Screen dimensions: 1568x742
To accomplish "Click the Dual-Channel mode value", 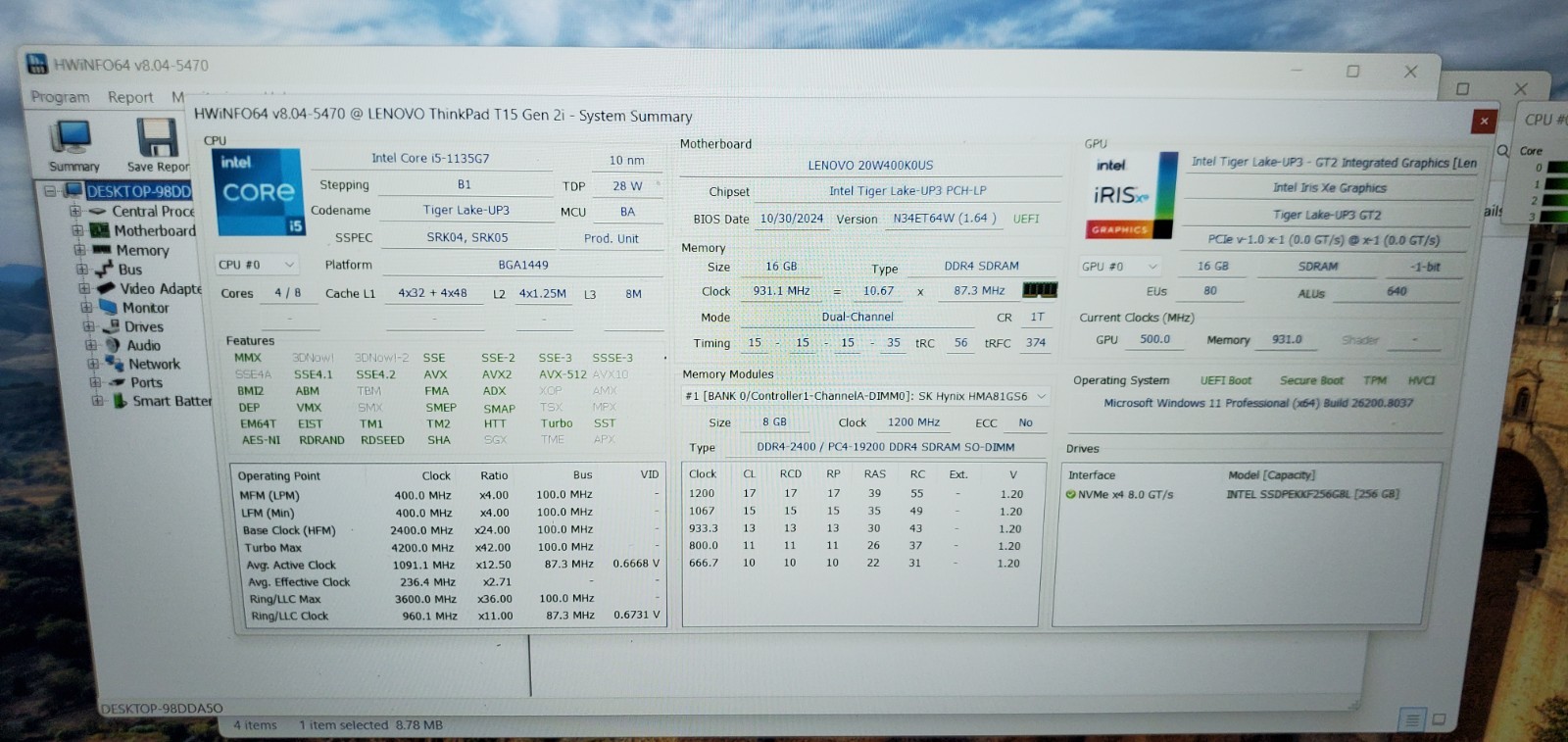I will point(857,317).
